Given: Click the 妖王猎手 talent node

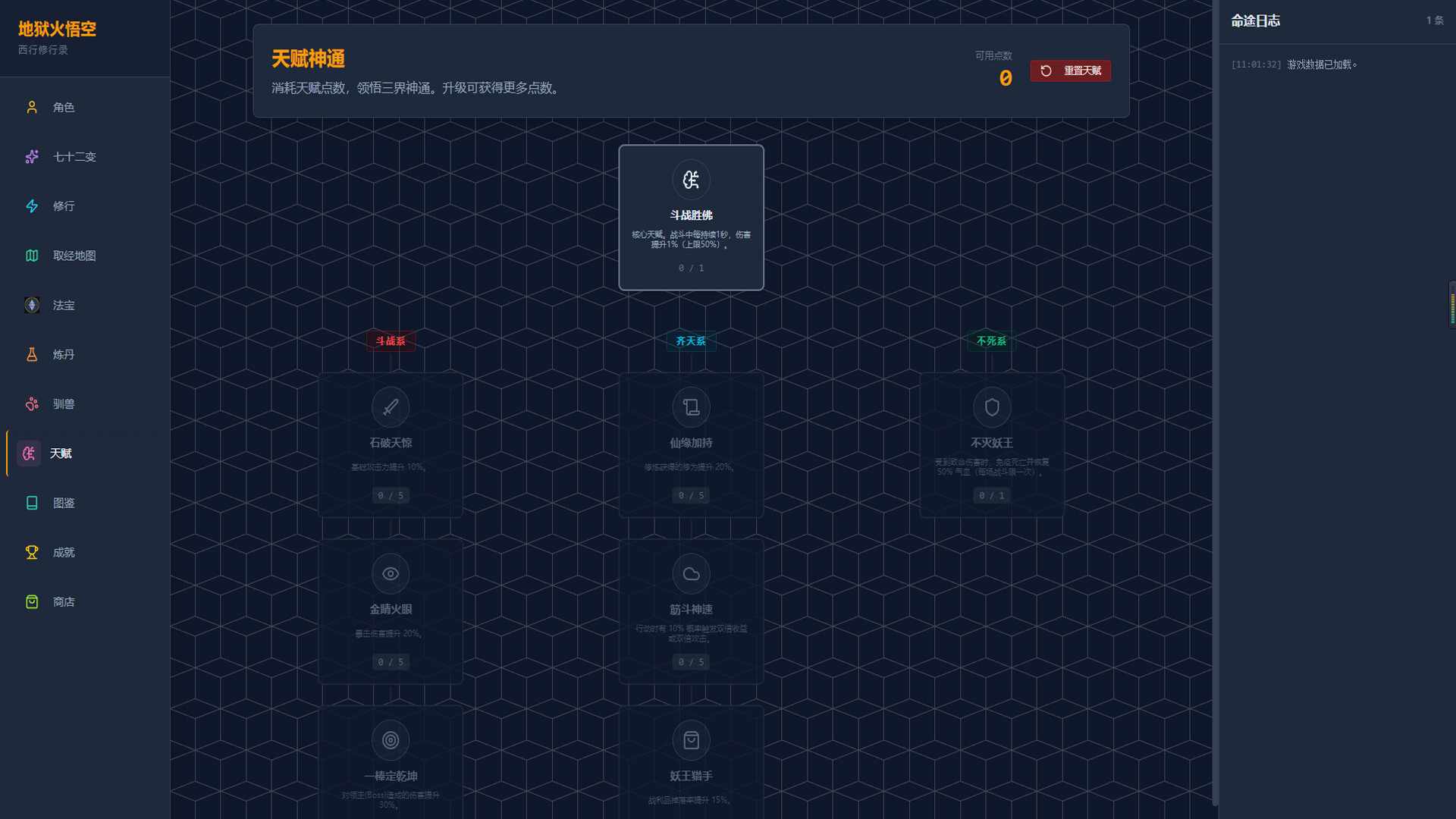Looking at the screenshot, I should click(x=691, y=758).
